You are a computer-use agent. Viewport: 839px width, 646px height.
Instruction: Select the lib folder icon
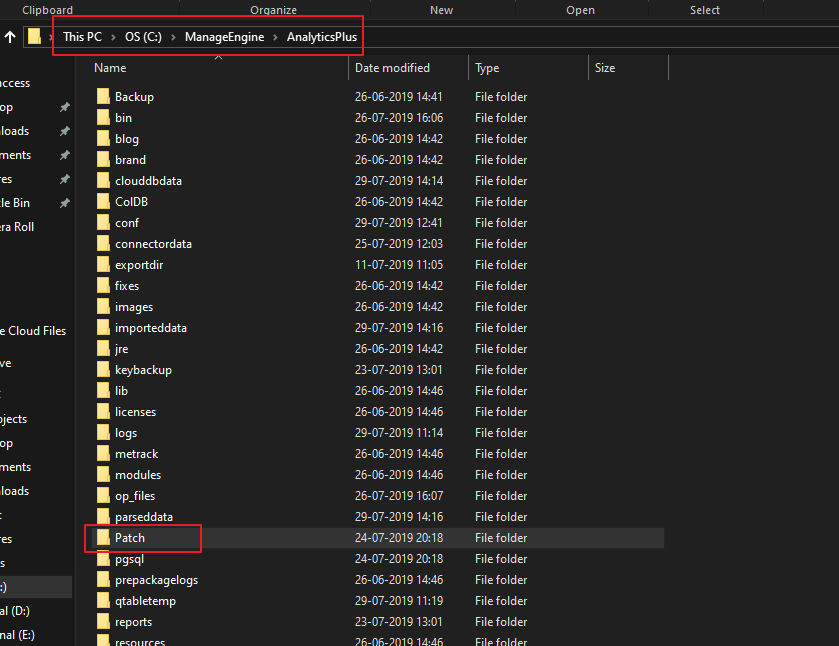(x=103, y=390)
